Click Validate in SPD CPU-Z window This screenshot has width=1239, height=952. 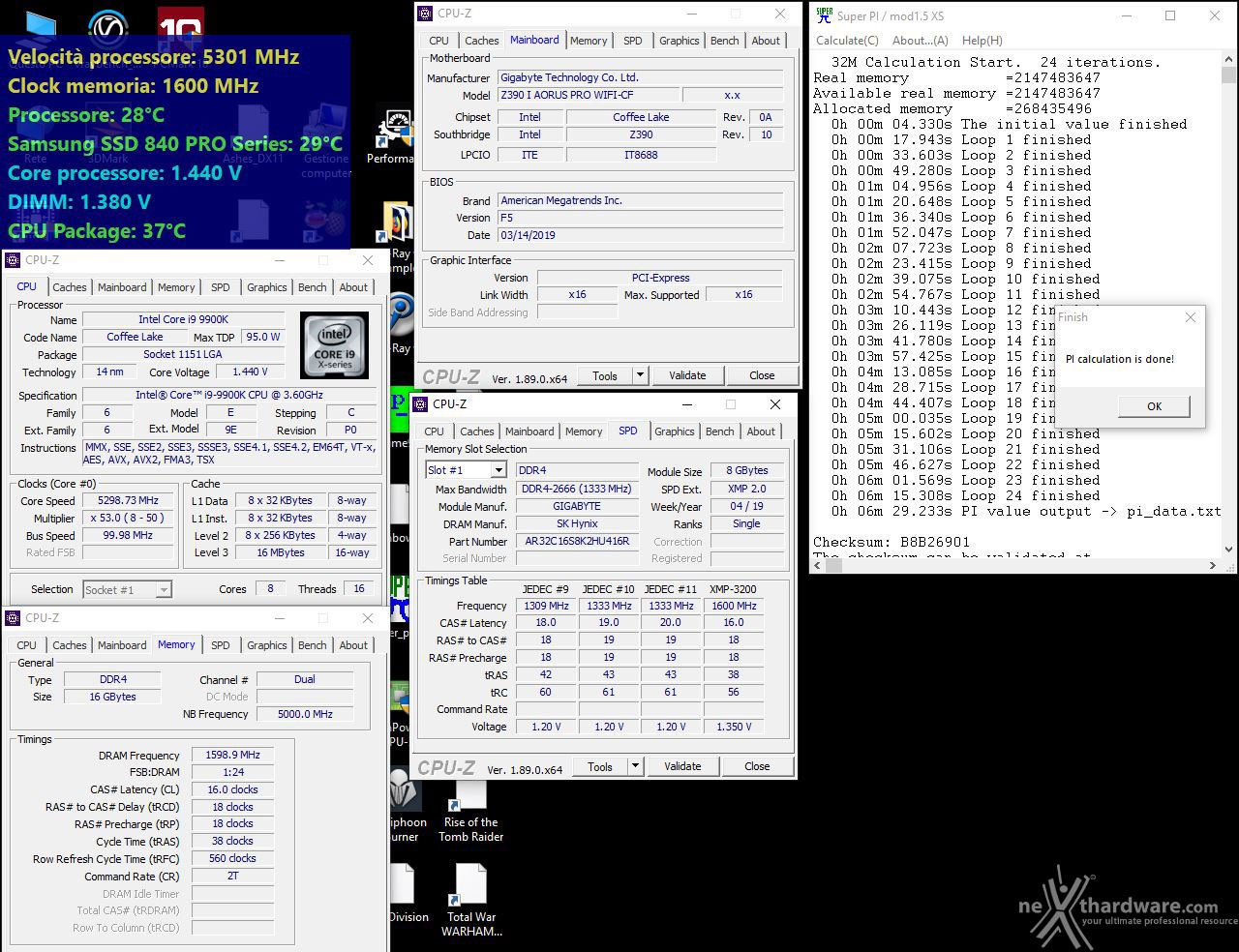(x=682, y=766)
